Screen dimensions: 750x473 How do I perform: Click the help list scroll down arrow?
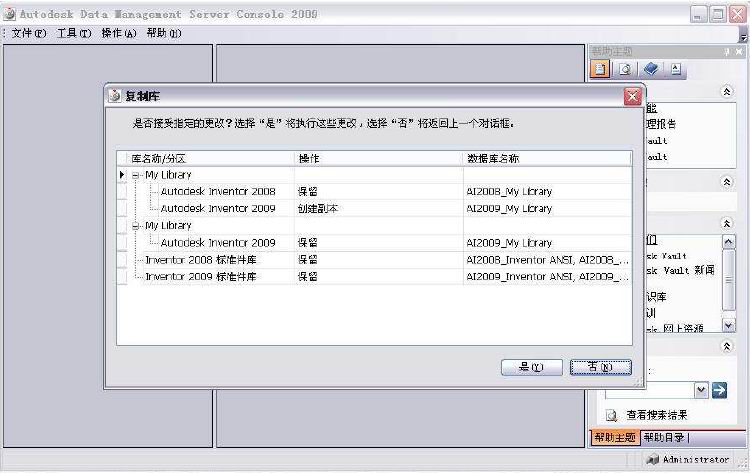coord(728,325)
